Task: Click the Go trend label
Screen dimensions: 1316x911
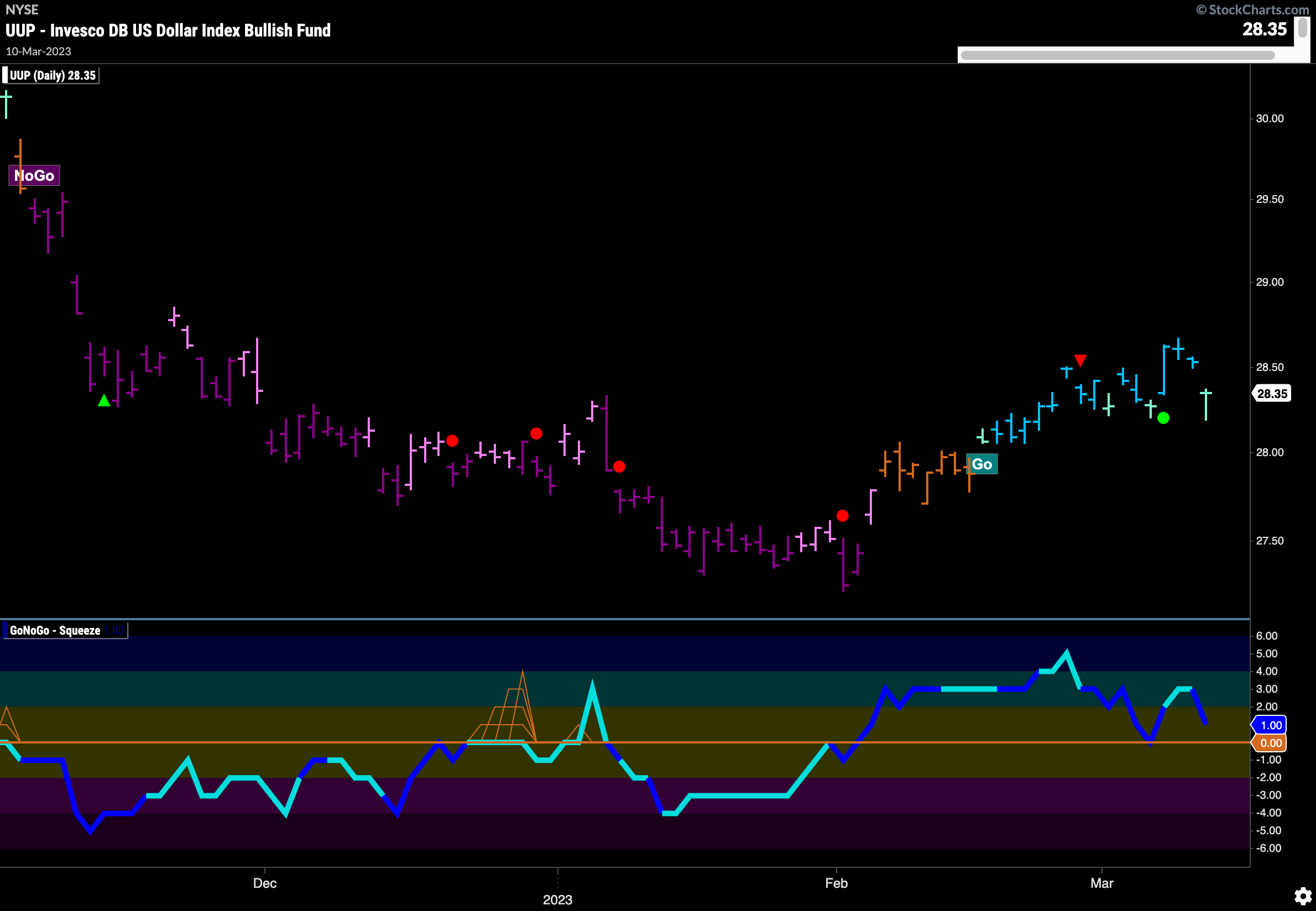Action: pos(981,464)
